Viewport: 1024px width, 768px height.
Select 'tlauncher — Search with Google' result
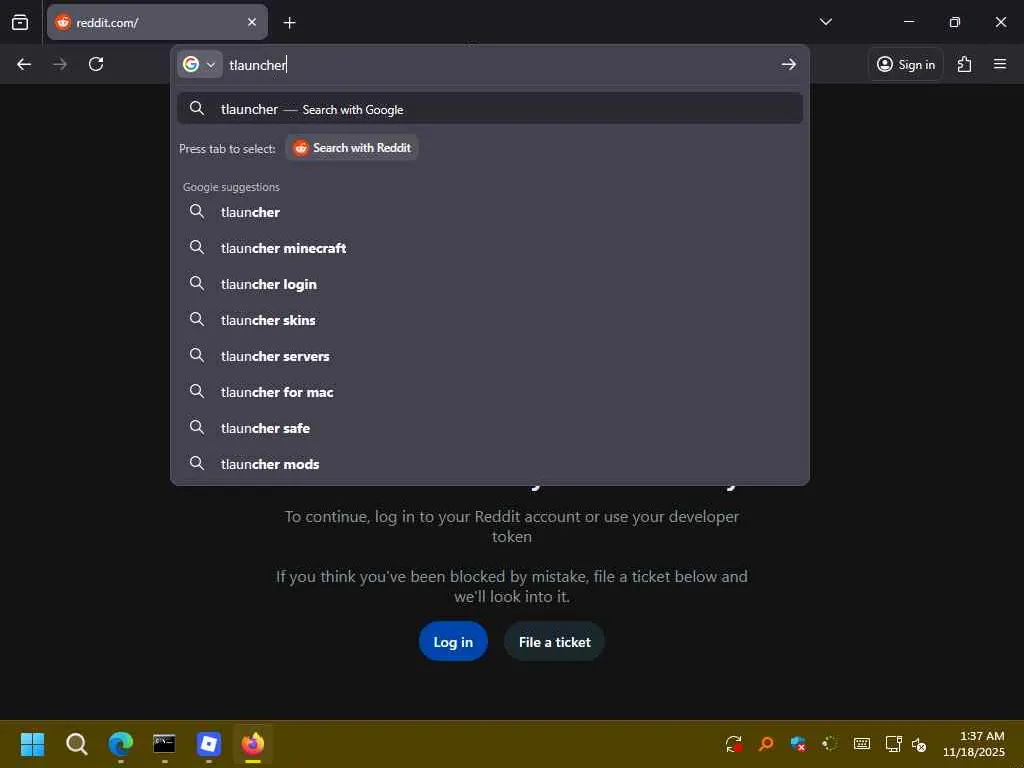click(x=490, y=108)
